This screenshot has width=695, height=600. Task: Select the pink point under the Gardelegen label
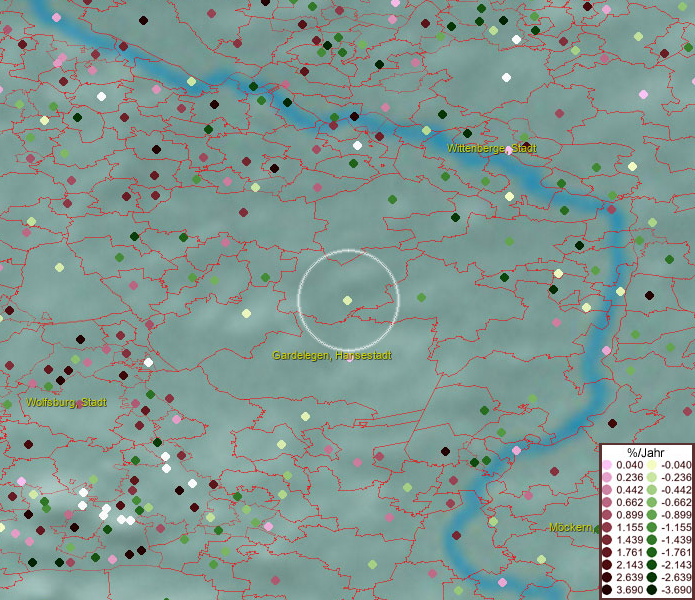pyautogui.click(x=350, y=358)
